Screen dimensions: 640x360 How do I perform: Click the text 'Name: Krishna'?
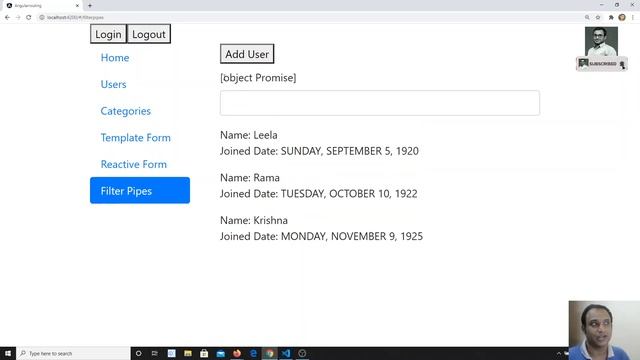pos(254,220)
